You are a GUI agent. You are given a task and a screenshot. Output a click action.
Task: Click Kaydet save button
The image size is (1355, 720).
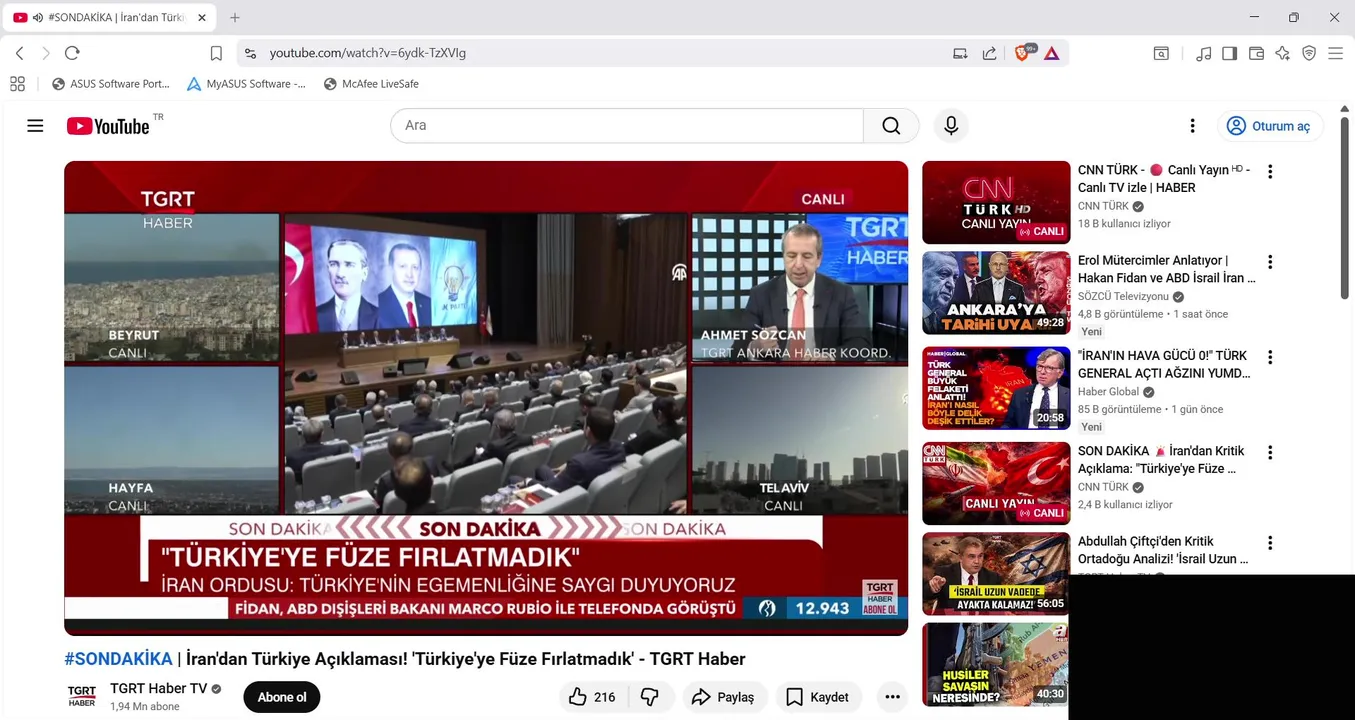(818, 697)
